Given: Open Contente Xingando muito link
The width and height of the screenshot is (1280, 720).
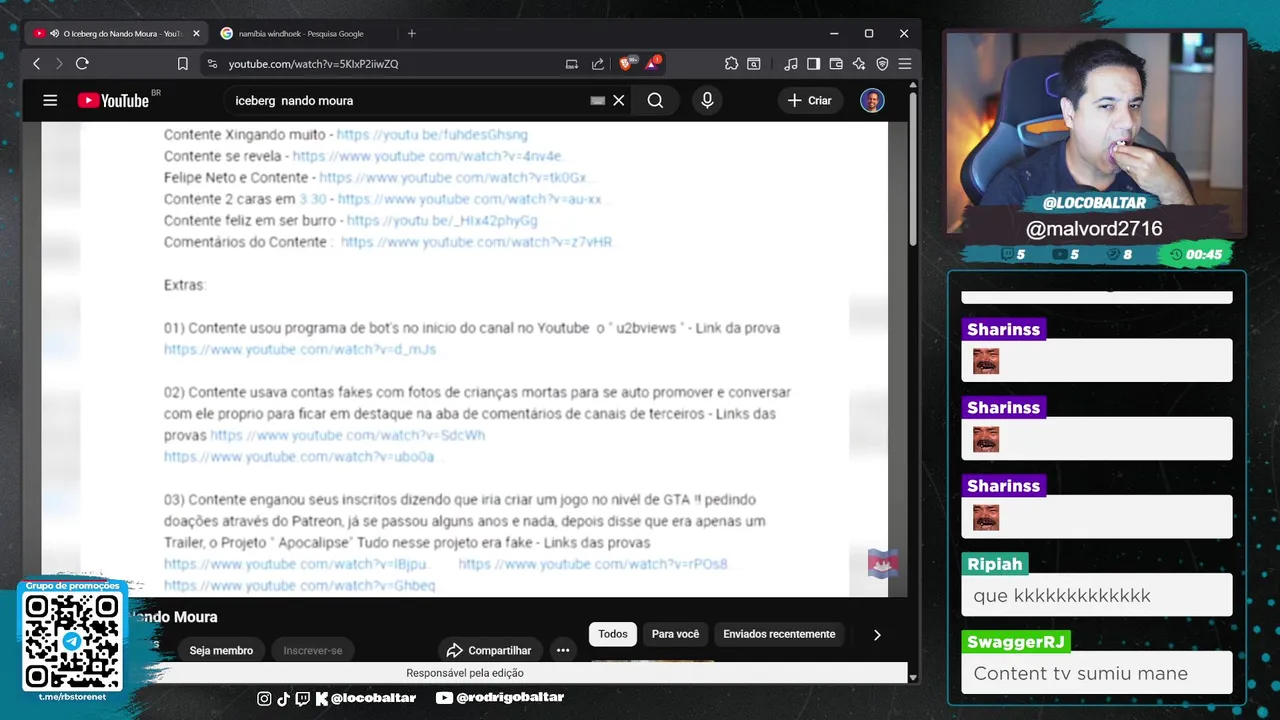Looking at the screenshot, I should [x=432, y=134].
